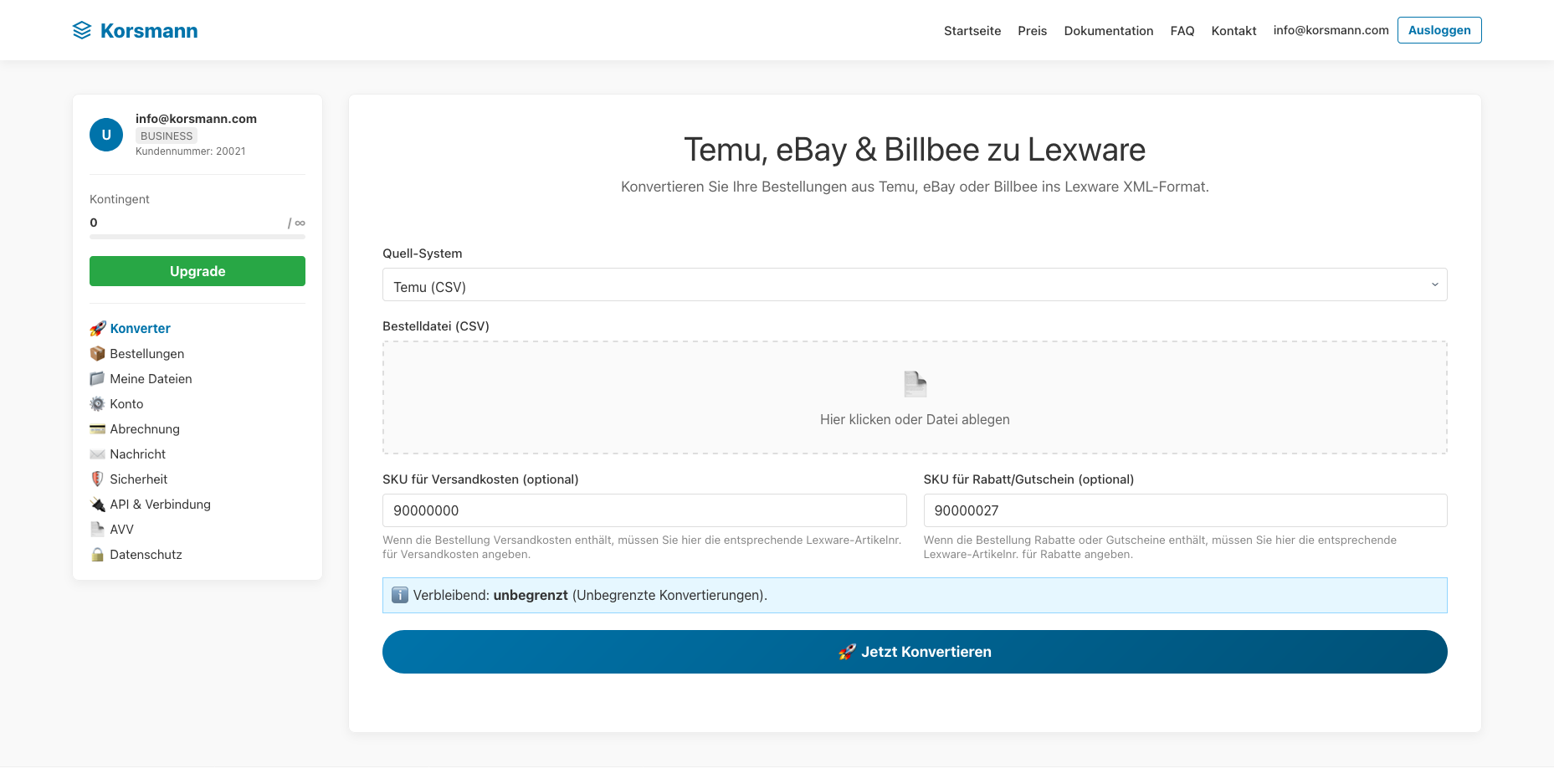Click the rocket icon beside Konverter
This screenshot has width=1554, height=784.
[98, 328]
